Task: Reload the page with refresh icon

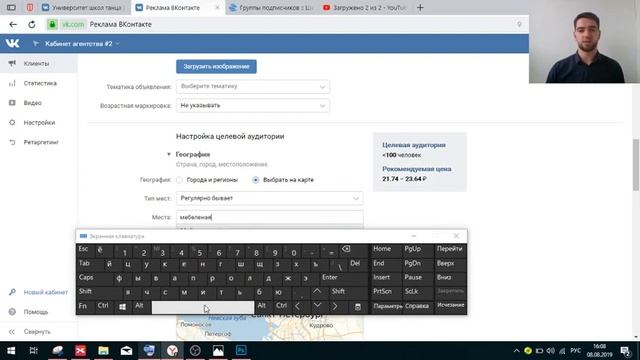Action: coord(31,24)
